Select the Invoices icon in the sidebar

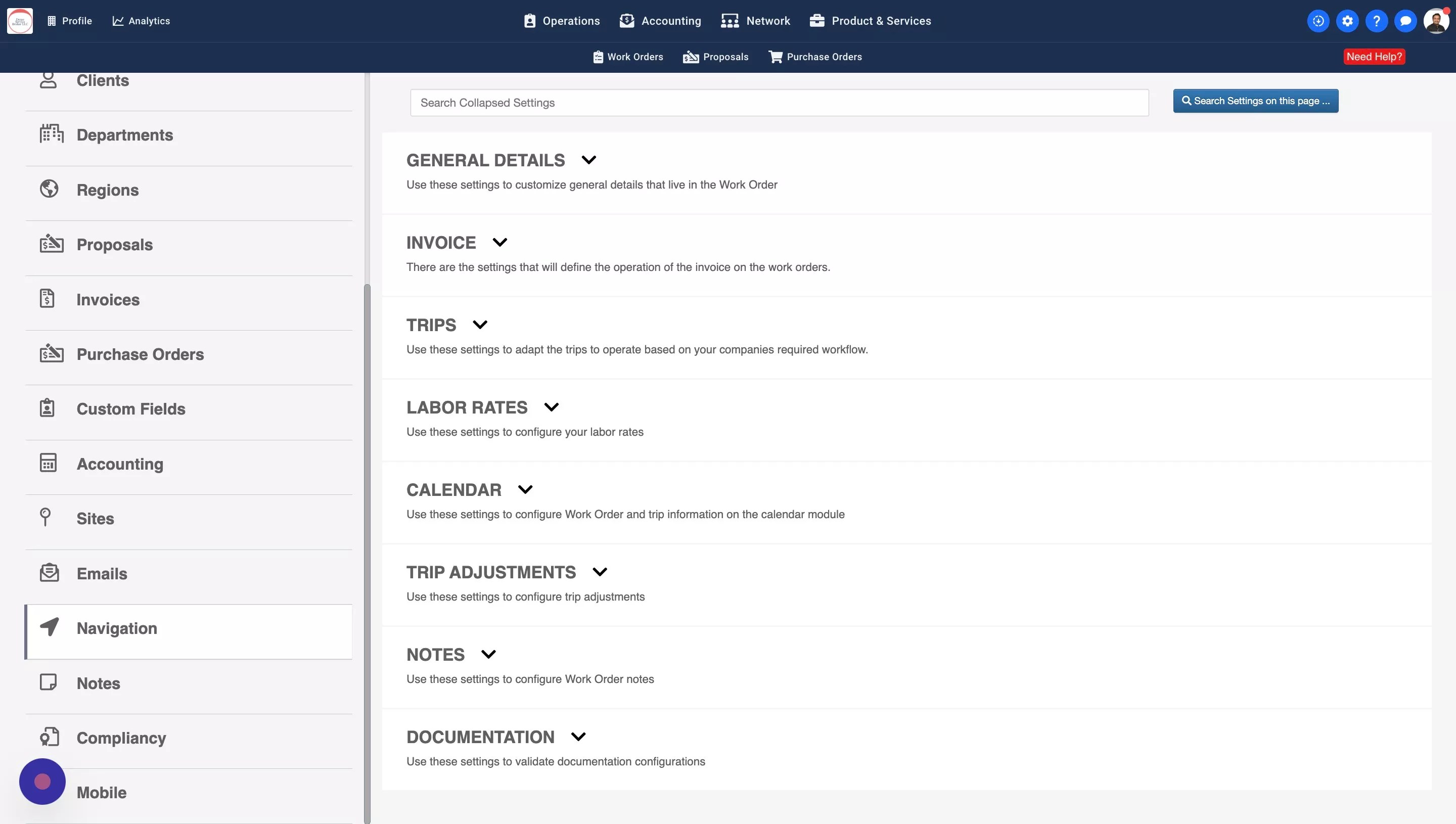tap(47, 298)
